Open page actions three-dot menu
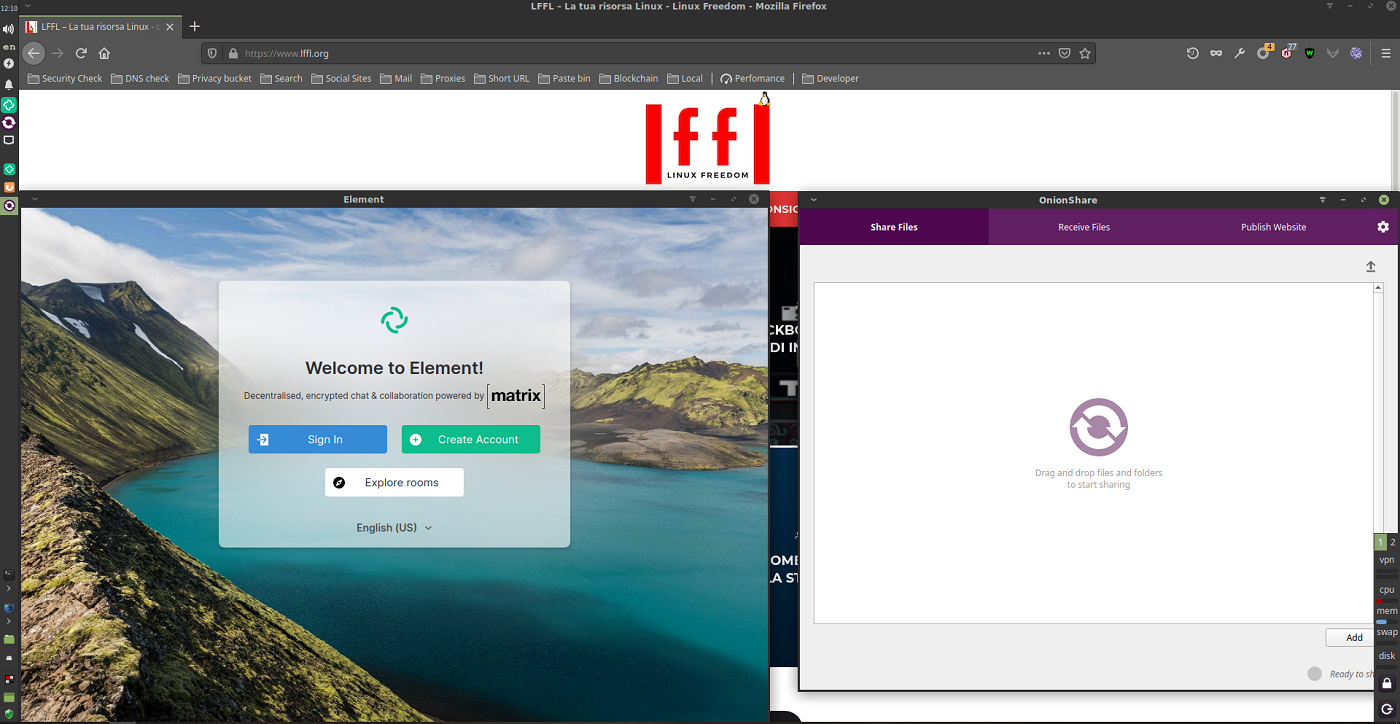1400x724 pixels. [1044, 53]
